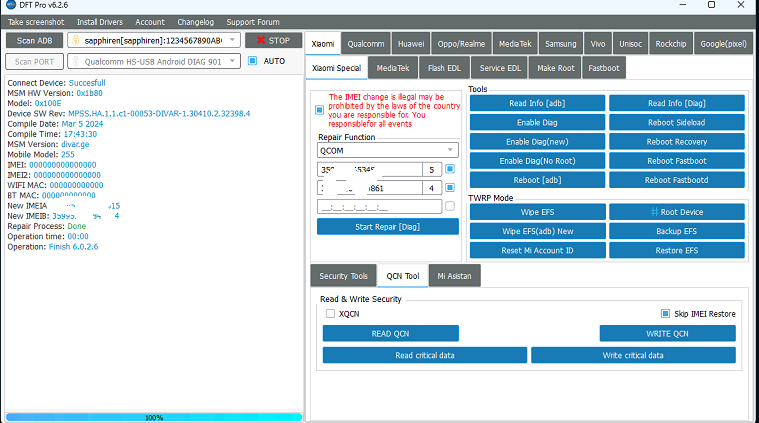This screenshot has height=423, width=759.
Task: Open the Changelog menu
Action: [196, 22]
